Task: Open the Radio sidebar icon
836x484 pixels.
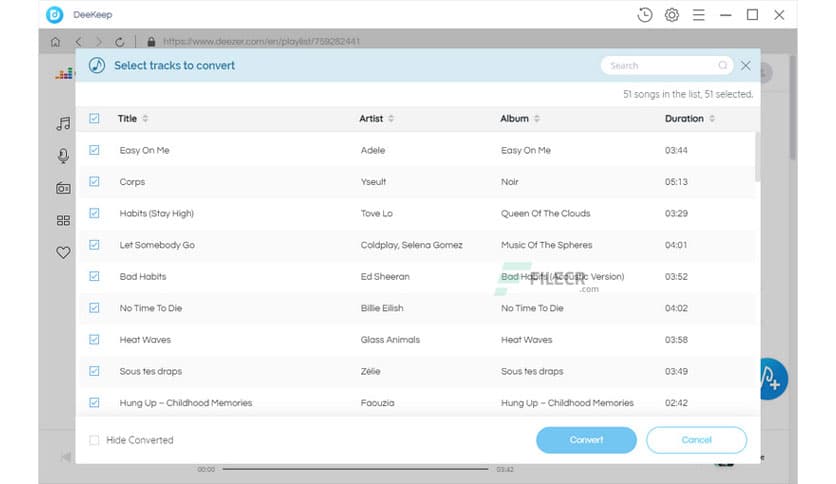Action: click(63, 188)
